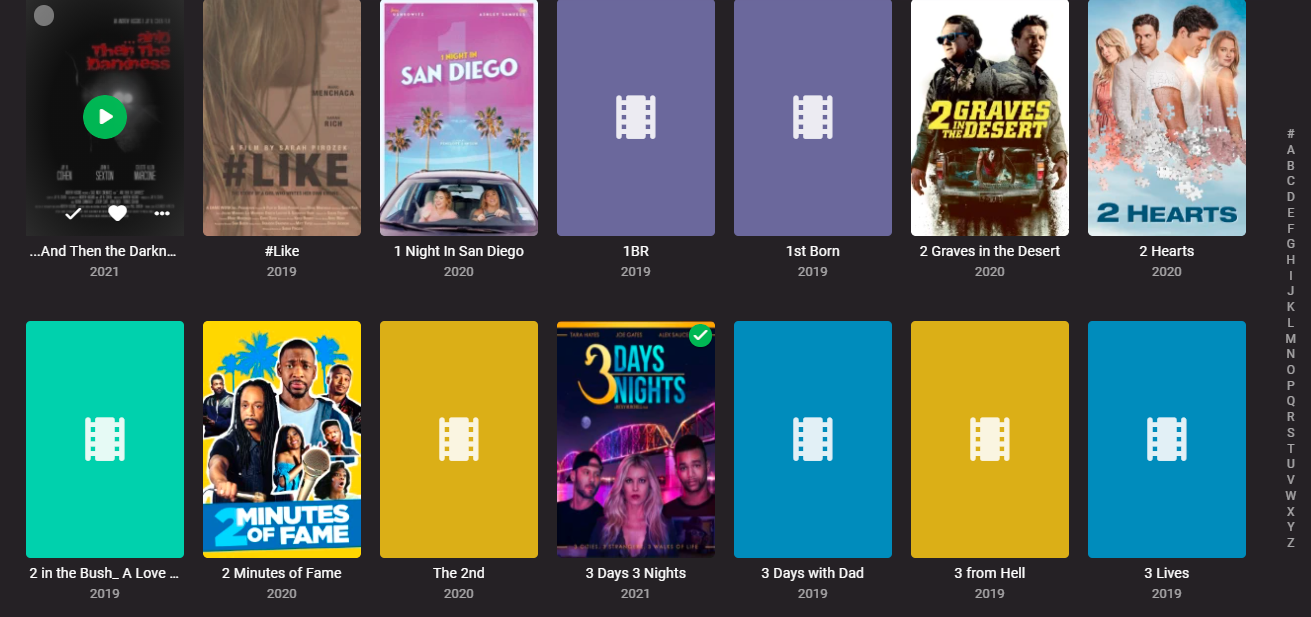Open the 1st Born placeholder film card
The image size is (1311, 617).
[x=813, y=118]
